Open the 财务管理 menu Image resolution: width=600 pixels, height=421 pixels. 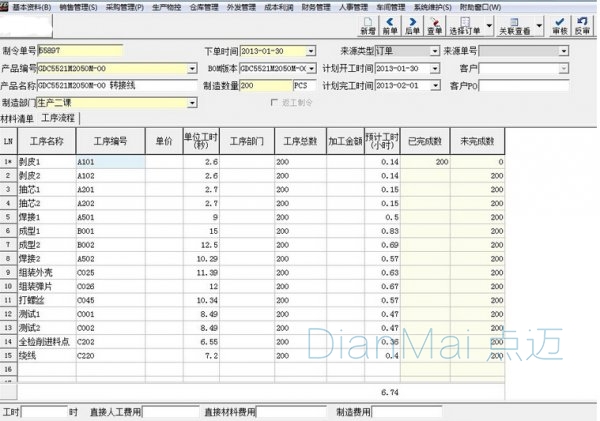(x=316, y=7)
